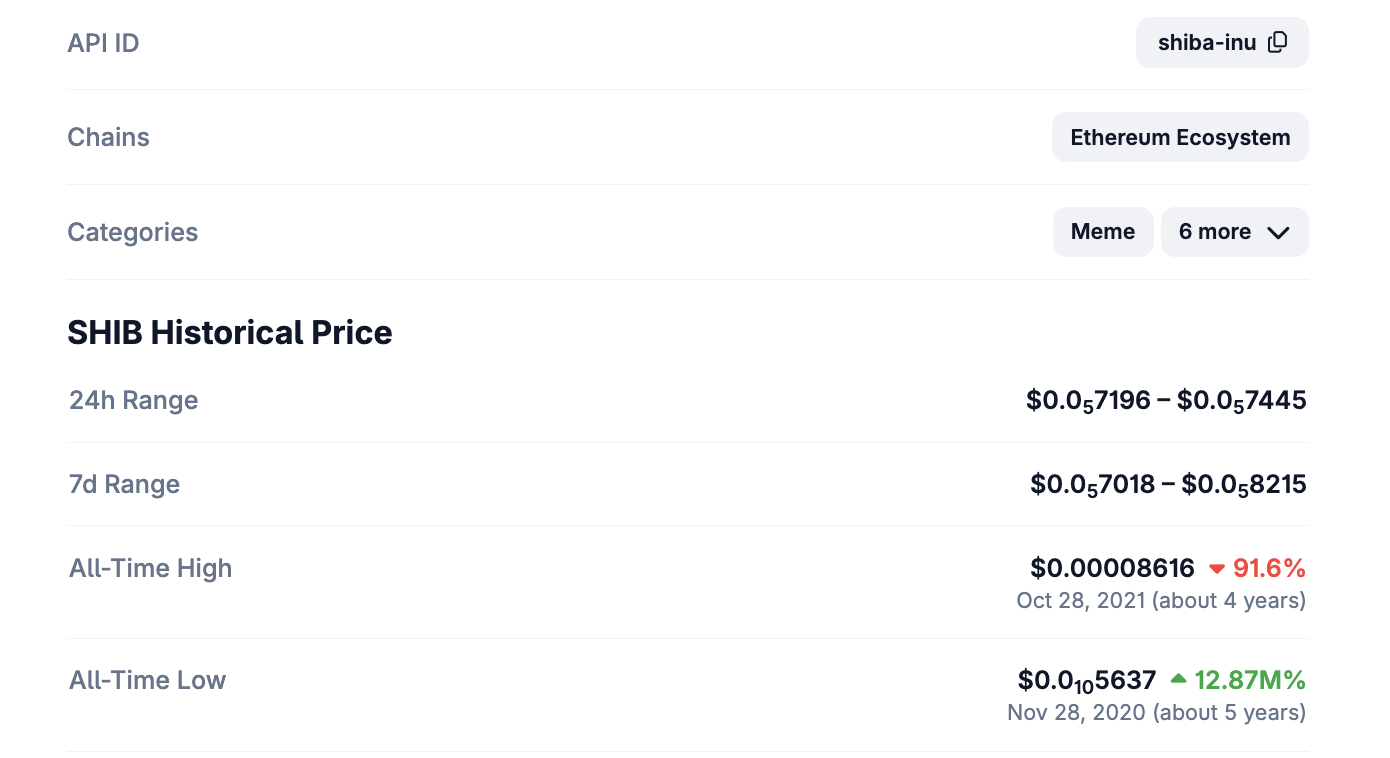Click the green up arrow beside 12.87M%
The width and height of the screenshot is (1390, 758).
(x=1178, y=679)
